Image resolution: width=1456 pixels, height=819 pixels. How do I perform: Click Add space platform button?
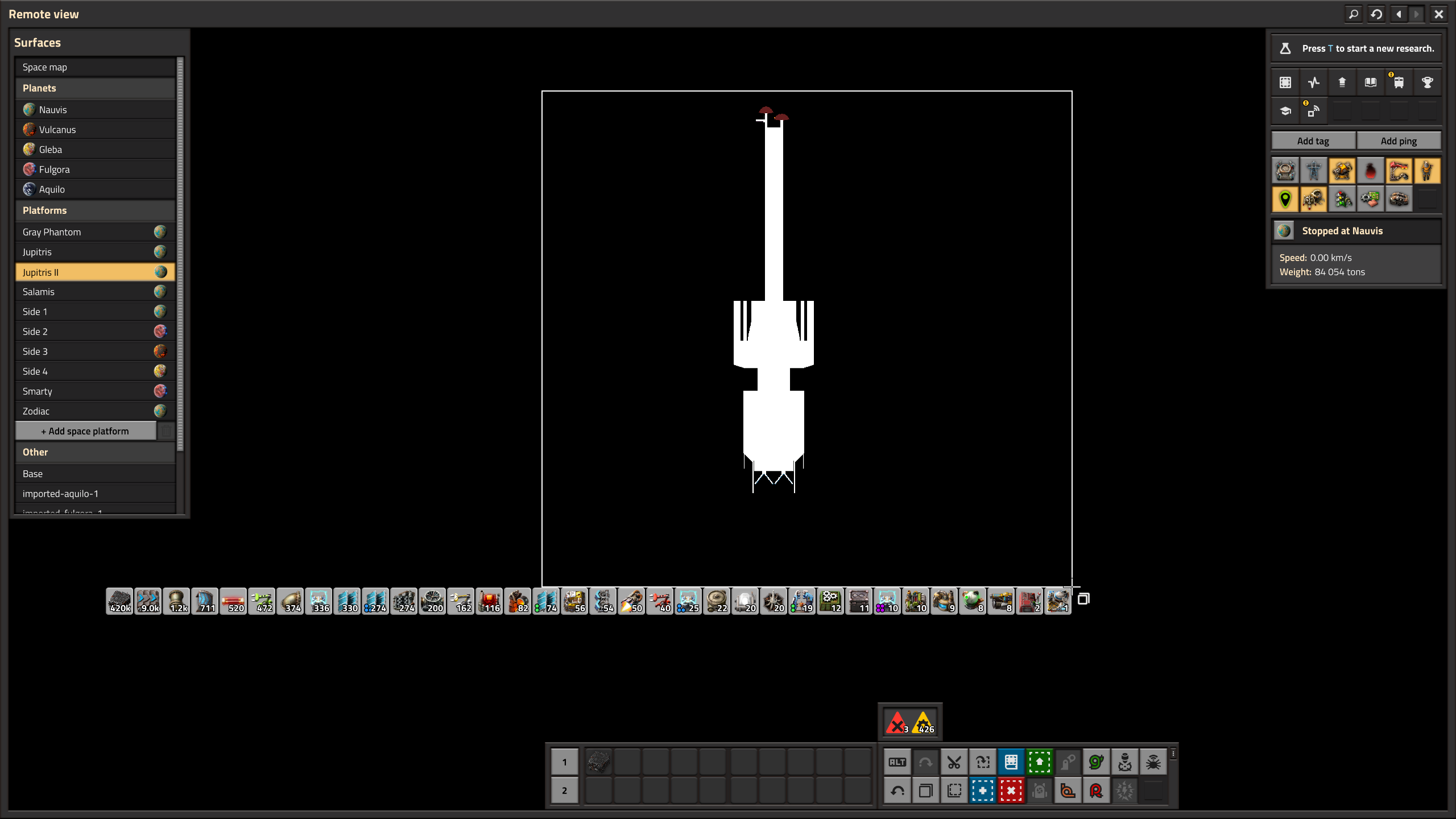click(85, 431)
